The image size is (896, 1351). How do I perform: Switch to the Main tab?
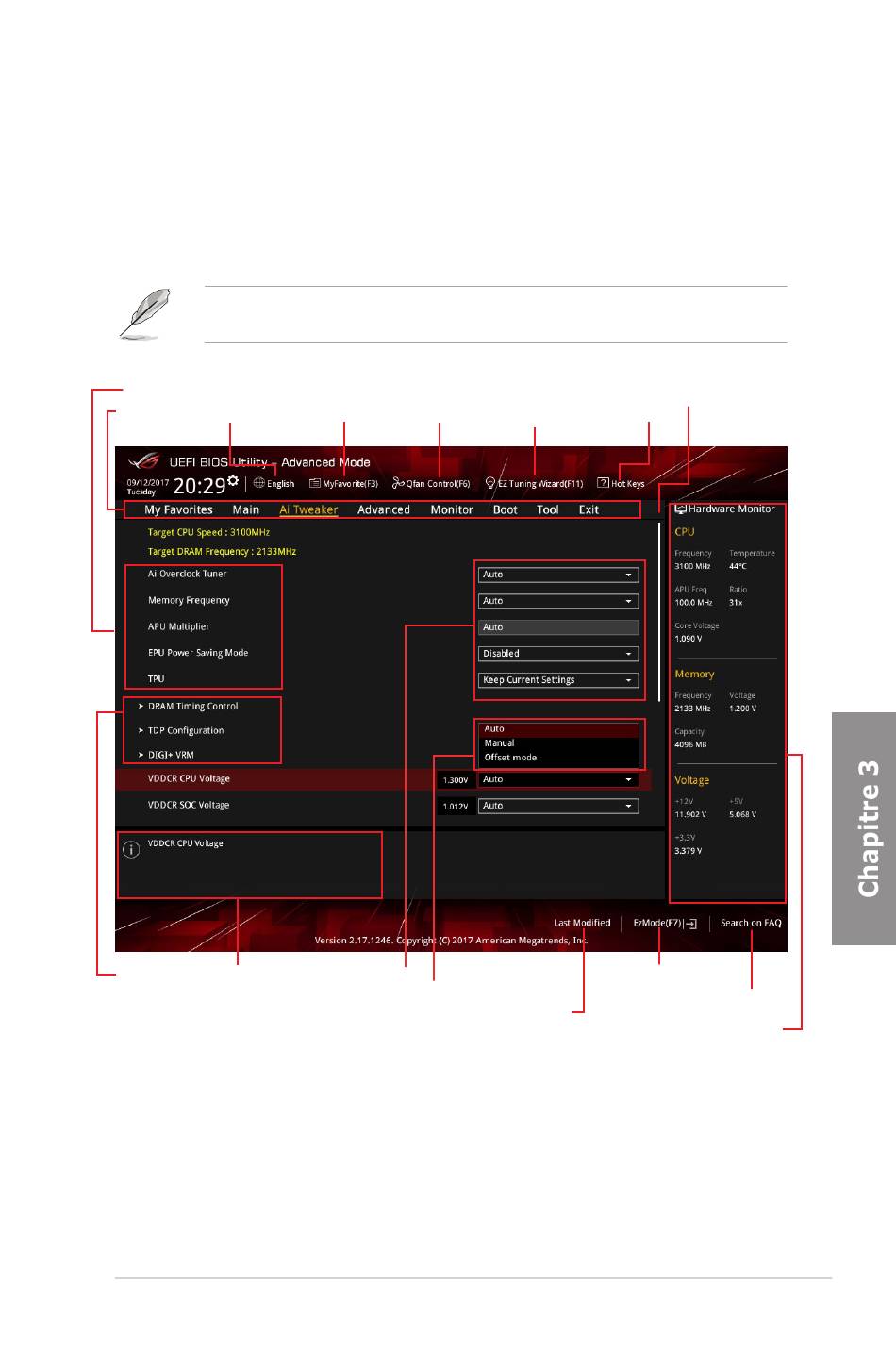coord(246,509)
